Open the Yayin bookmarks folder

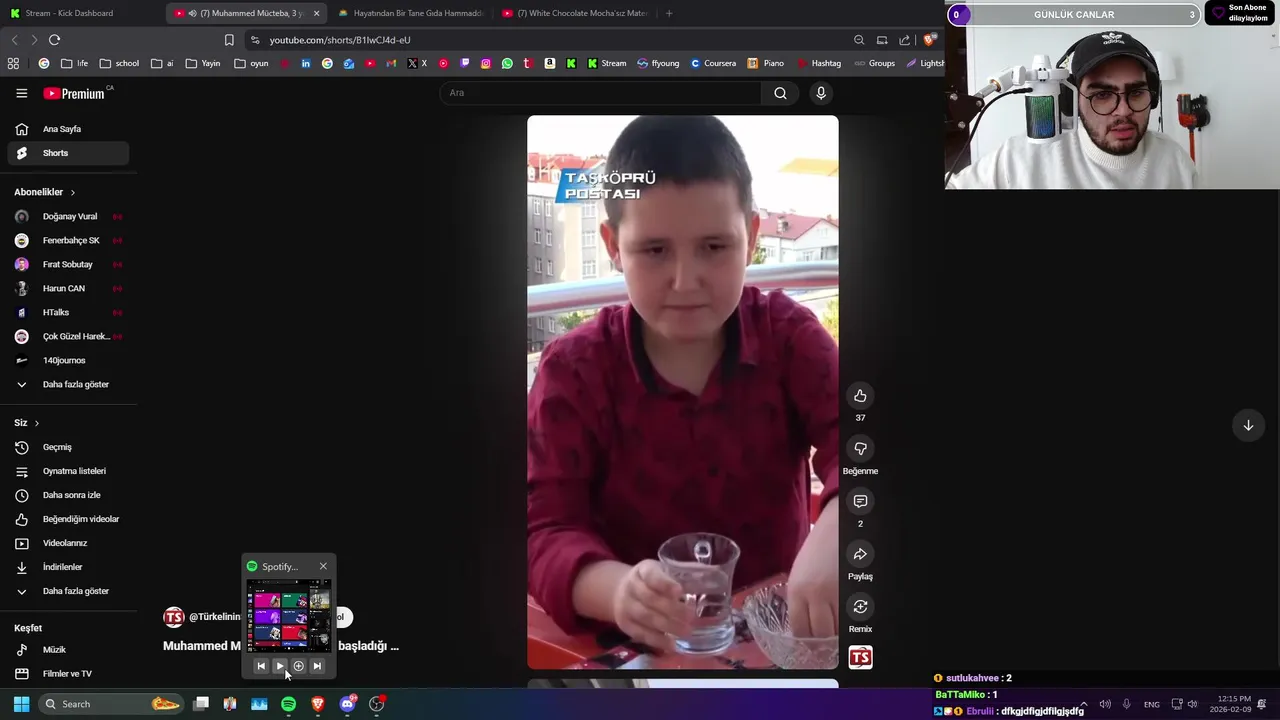(202, 63)
